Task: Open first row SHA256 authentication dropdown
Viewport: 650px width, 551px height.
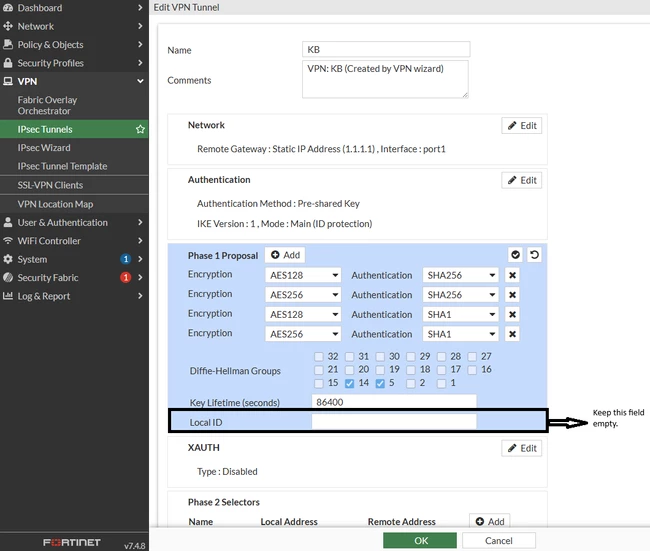Action: click(x=460, y=275)
